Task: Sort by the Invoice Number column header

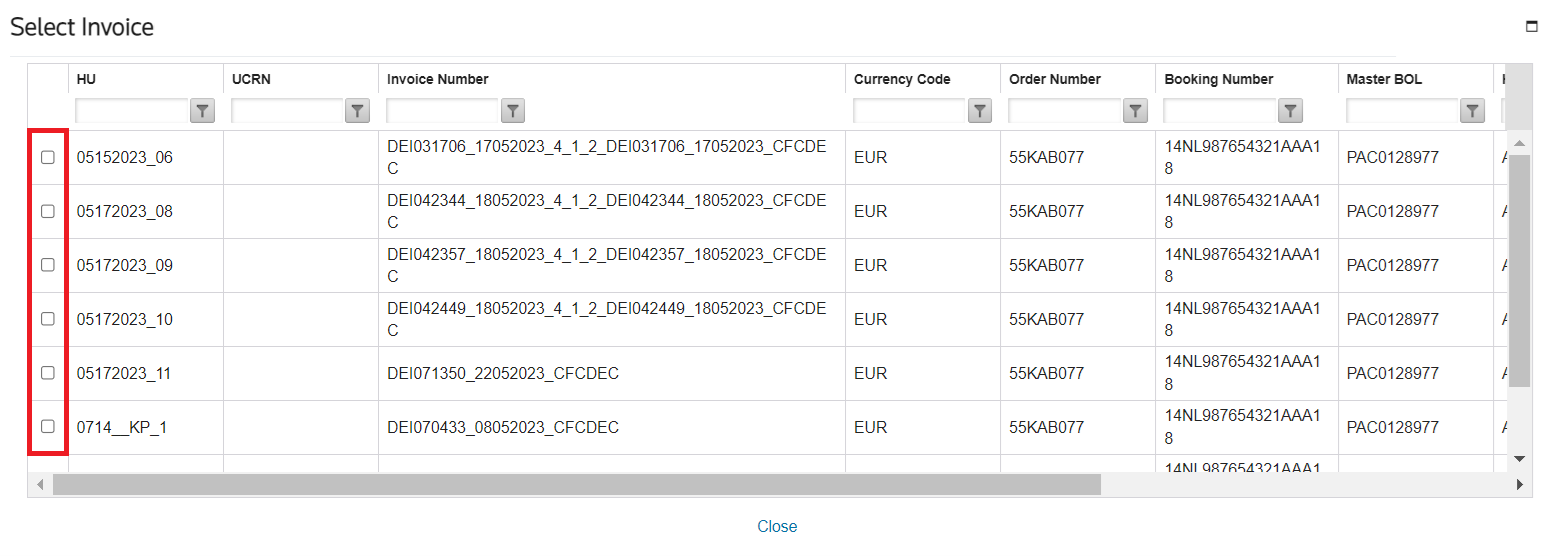Action: tap(437, 79)
